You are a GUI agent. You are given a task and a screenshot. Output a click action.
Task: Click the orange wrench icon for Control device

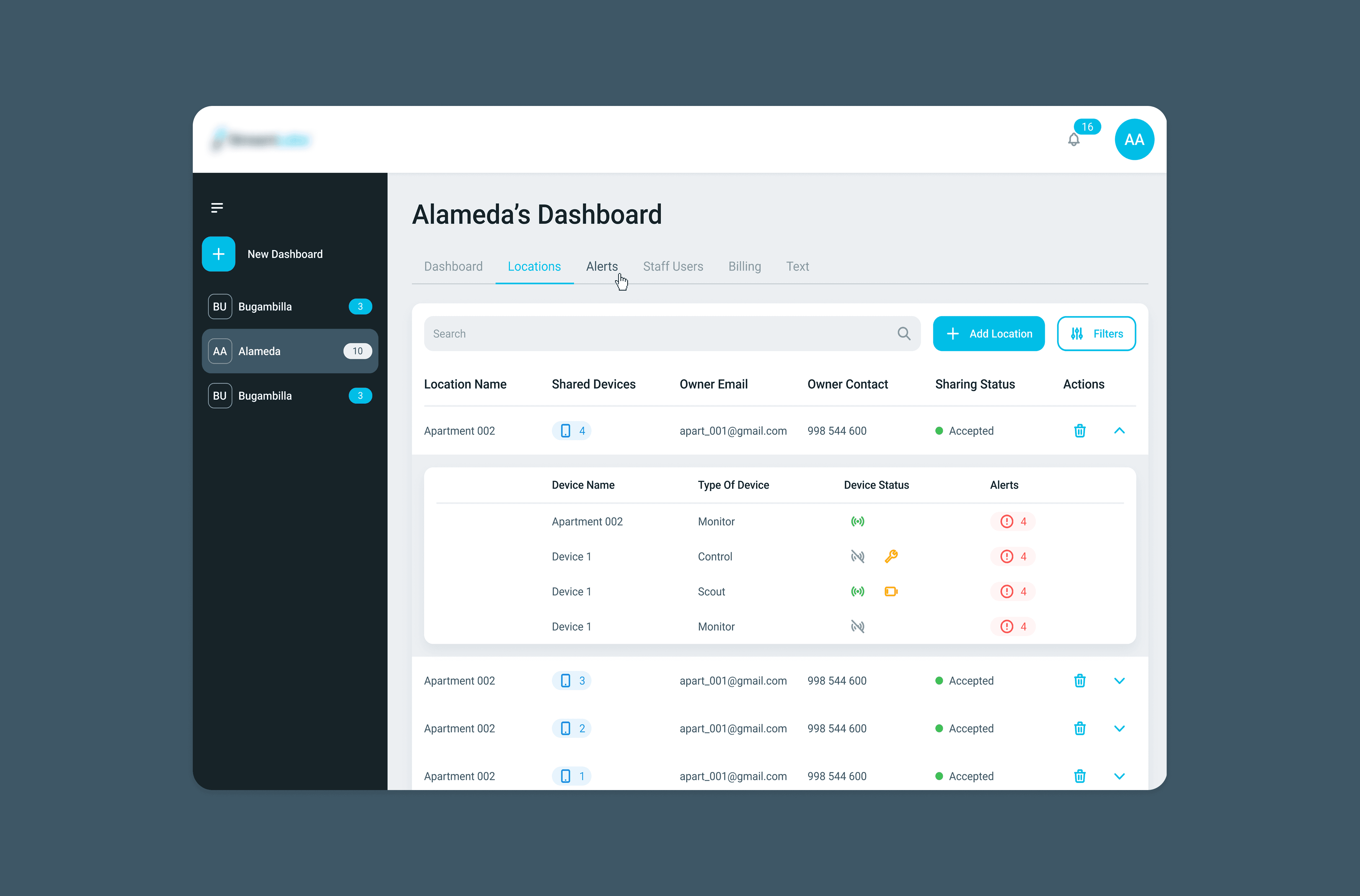point(891,556)
